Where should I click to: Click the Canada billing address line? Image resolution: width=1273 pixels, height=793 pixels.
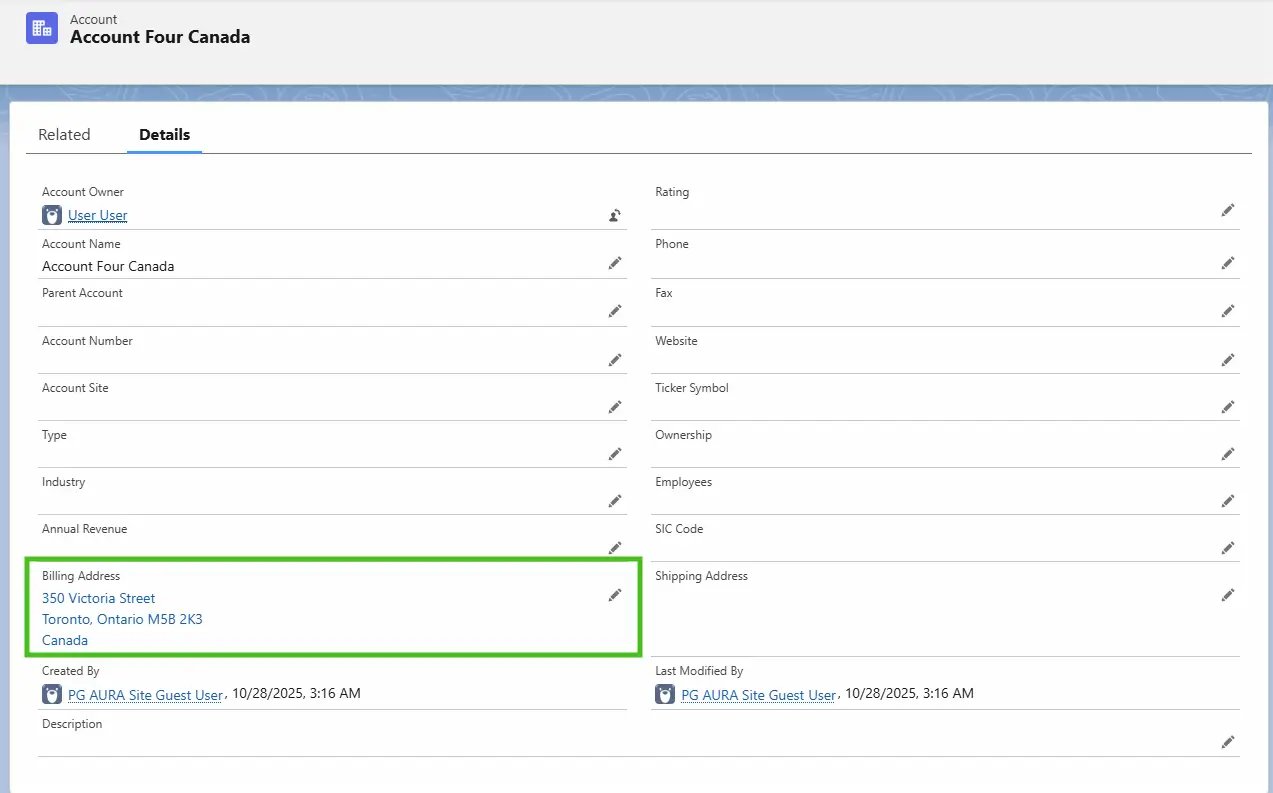tap(65, 640)
